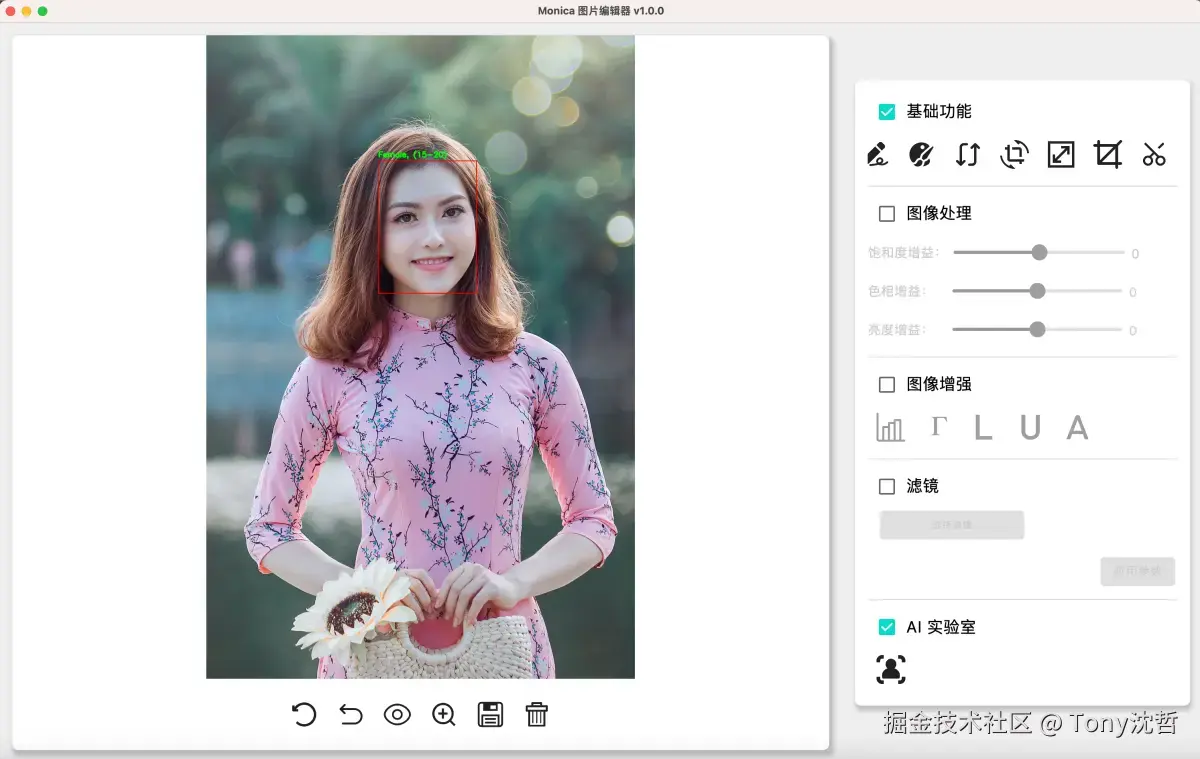
Task: Select the crop tool icon
Action: point(1107,154)
